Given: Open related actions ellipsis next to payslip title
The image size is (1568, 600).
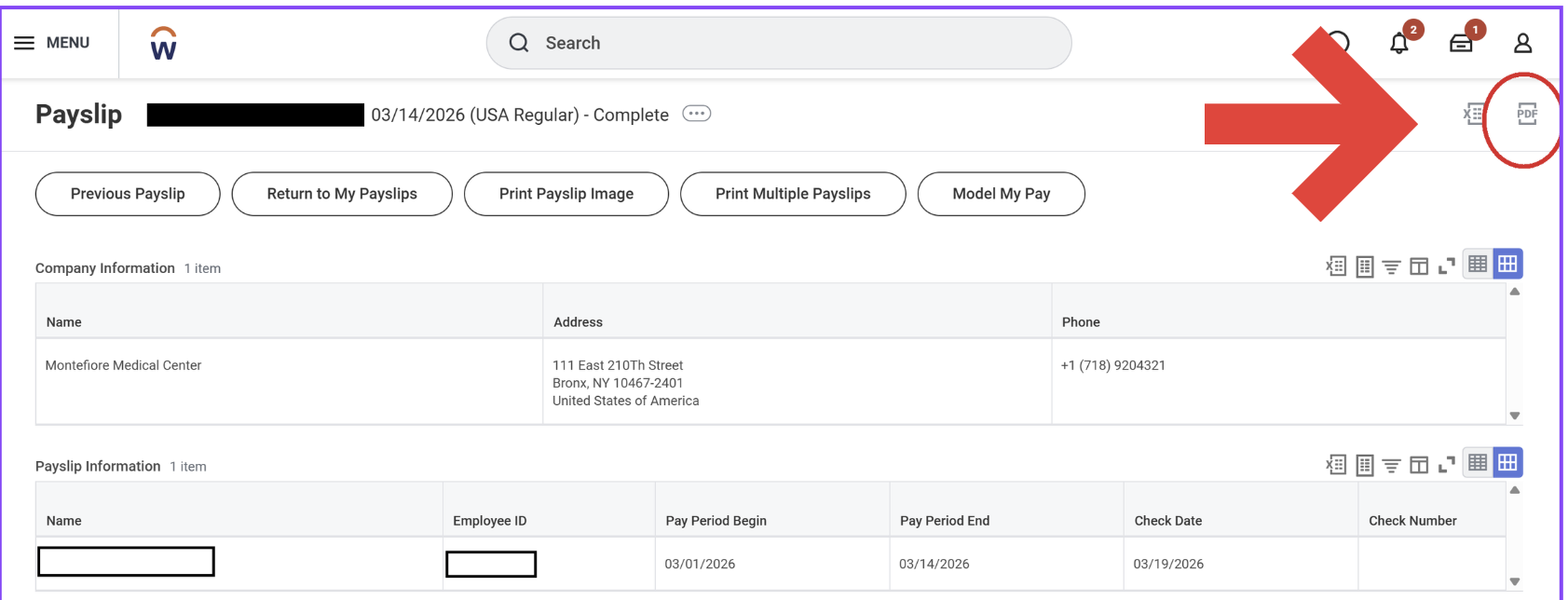Looking at the screenshot, I should pyautogui.click(x=696, y=114).
